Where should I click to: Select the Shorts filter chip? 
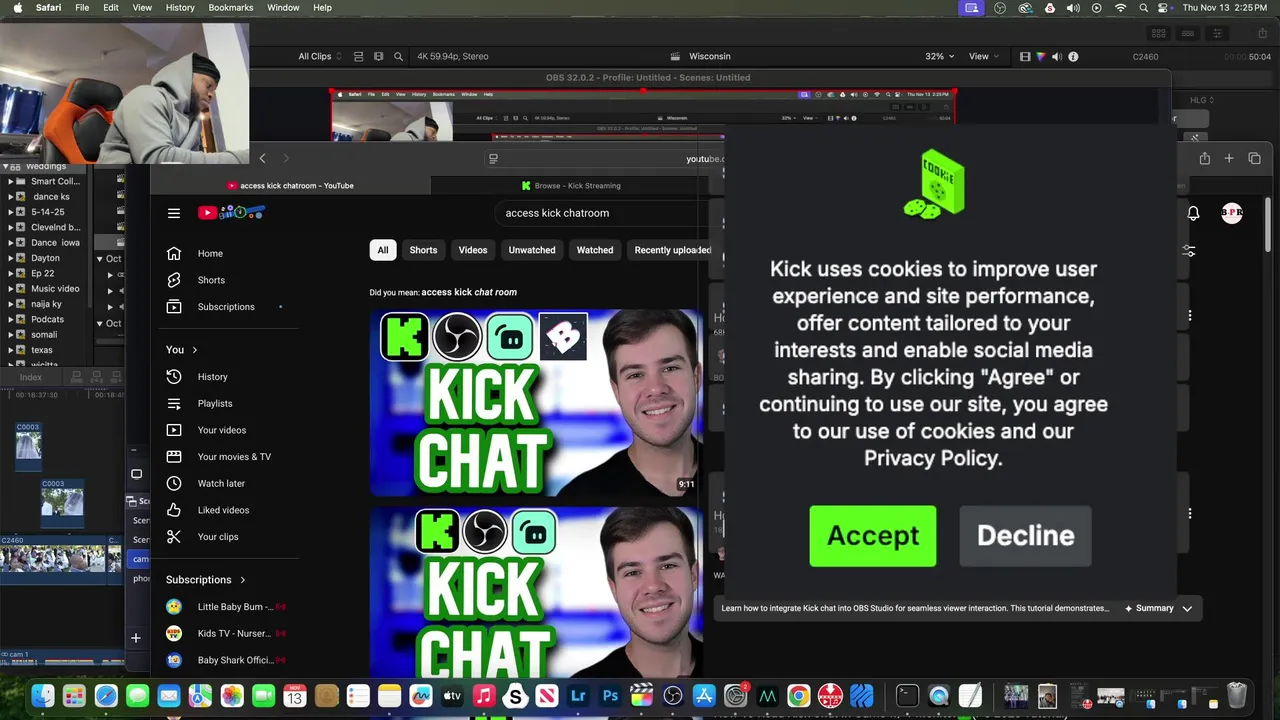click(x=423, y=250)
